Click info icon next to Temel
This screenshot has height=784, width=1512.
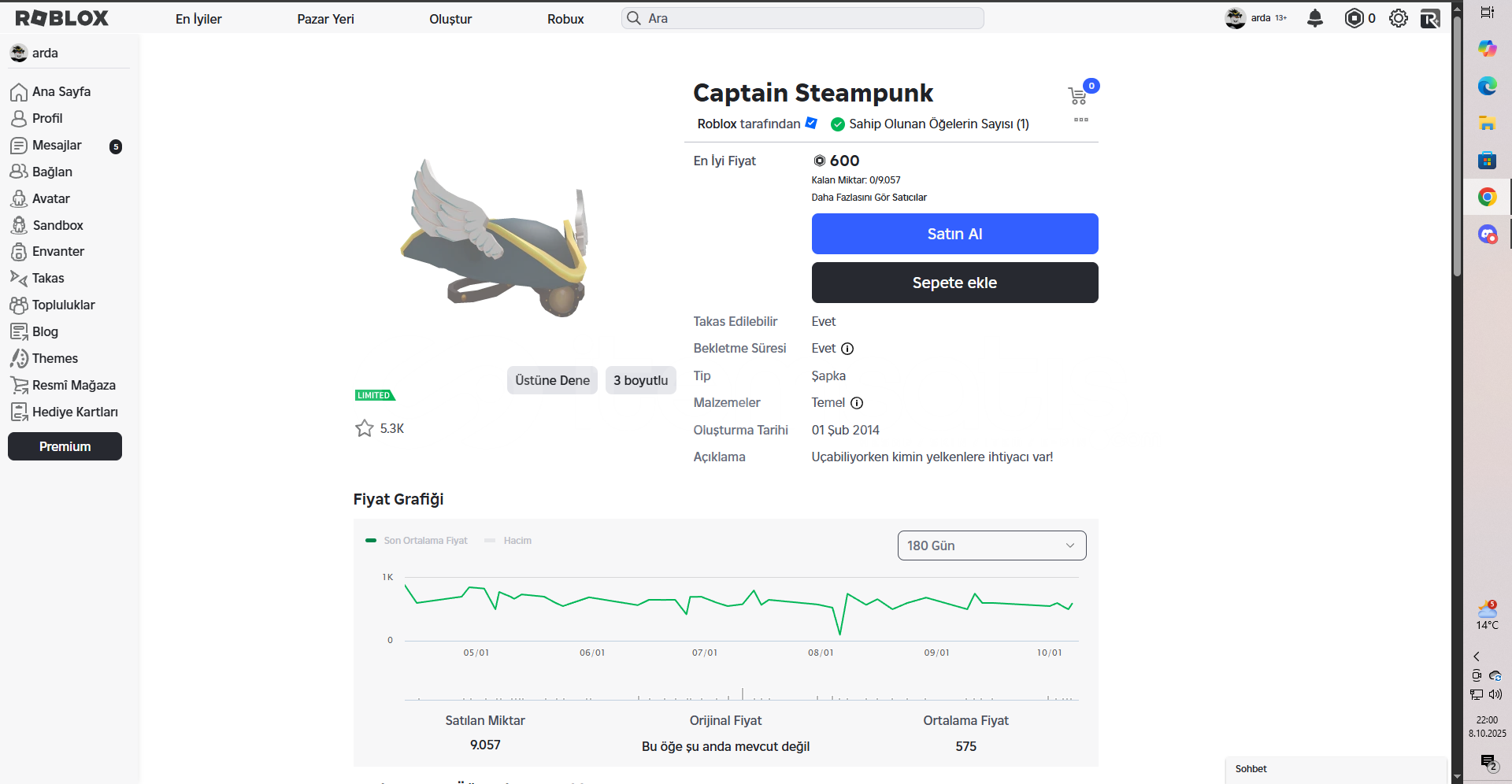point(857,403)
